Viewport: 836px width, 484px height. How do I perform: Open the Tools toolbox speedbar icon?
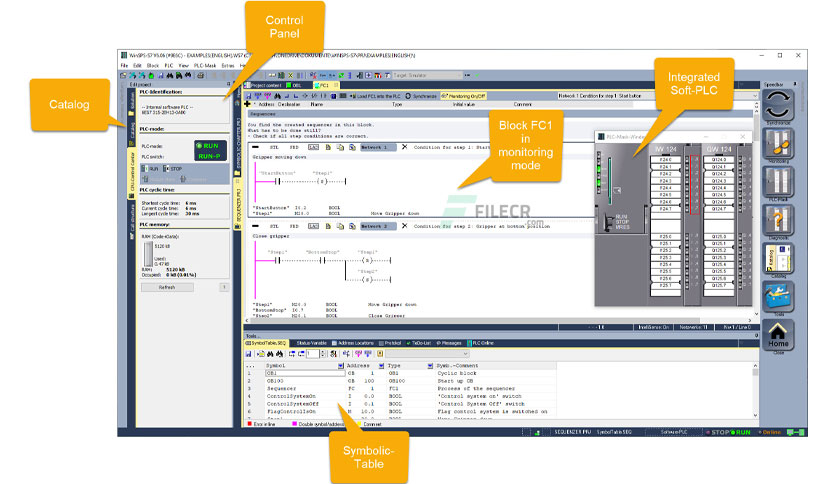pos(778,296)
